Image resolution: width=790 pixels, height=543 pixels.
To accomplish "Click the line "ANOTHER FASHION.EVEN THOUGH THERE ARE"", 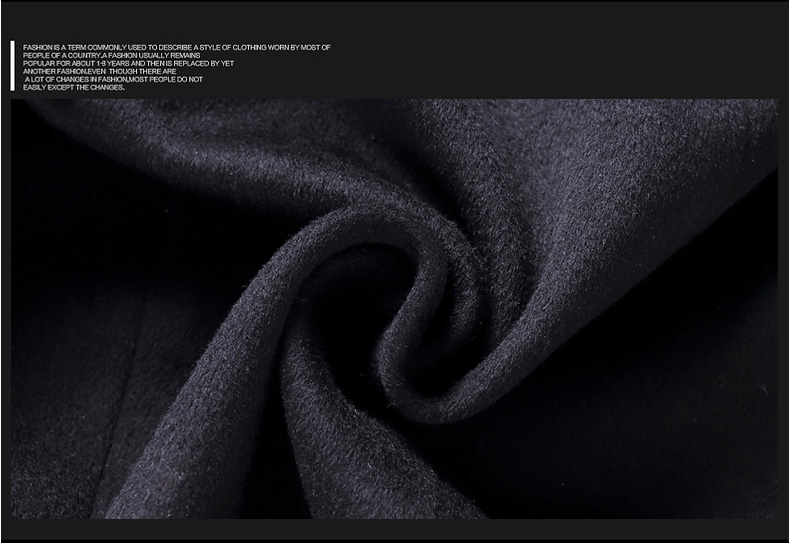I will point(100,72).
